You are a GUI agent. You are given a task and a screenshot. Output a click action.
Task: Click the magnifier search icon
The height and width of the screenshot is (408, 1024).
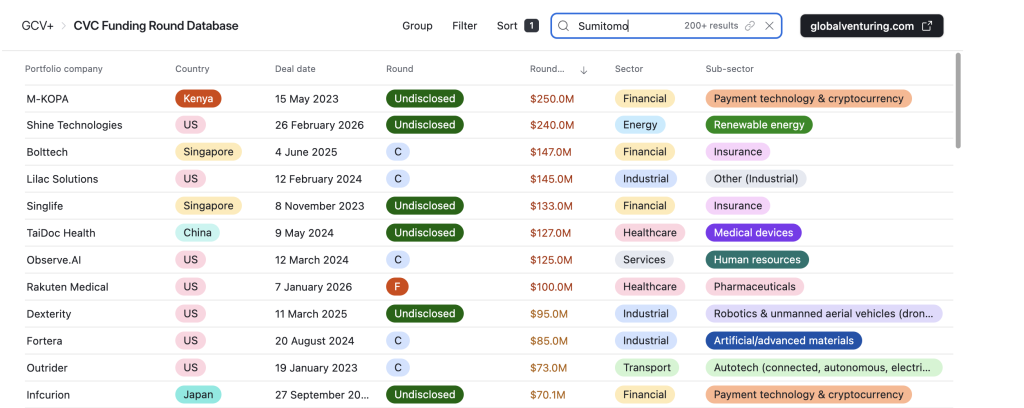(564, 26)
